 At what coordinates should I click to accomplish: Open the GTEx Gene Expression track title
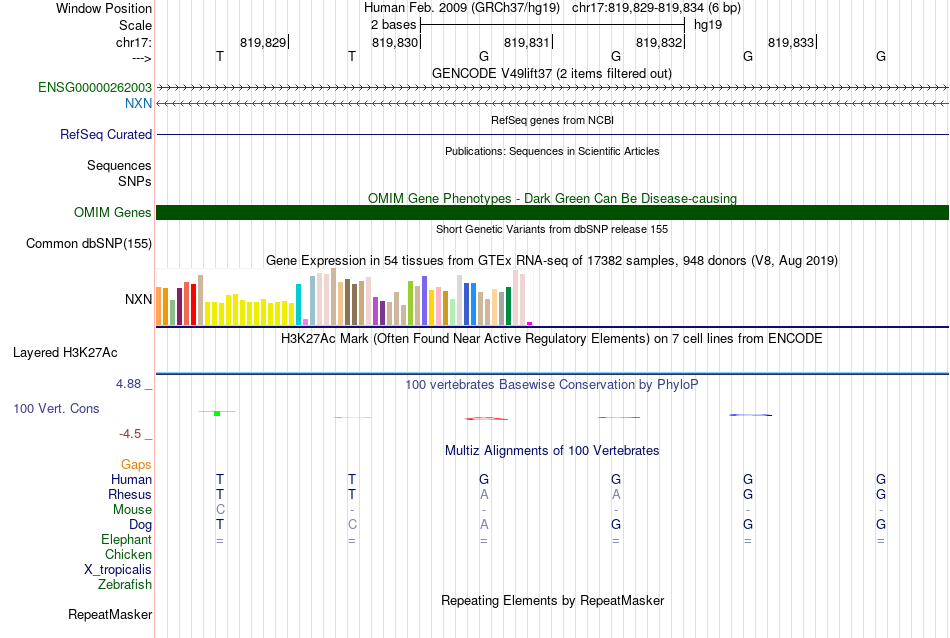point(552,261)
